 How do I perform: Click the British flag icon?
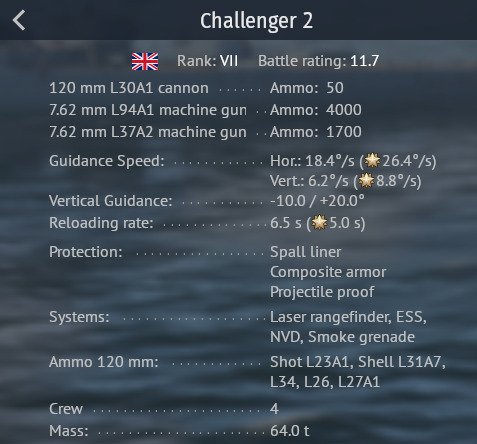145,61
